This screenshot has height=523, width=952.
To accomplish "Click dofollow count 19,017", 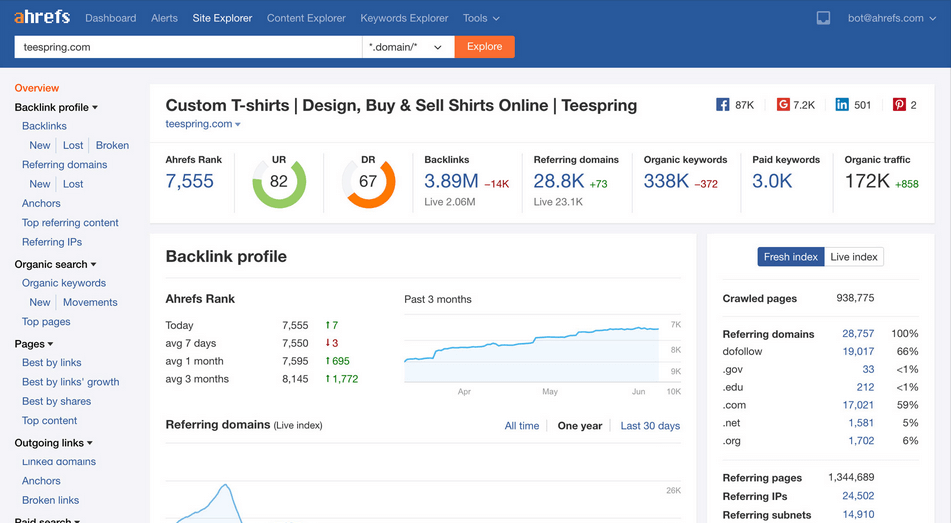I will 858,351.
